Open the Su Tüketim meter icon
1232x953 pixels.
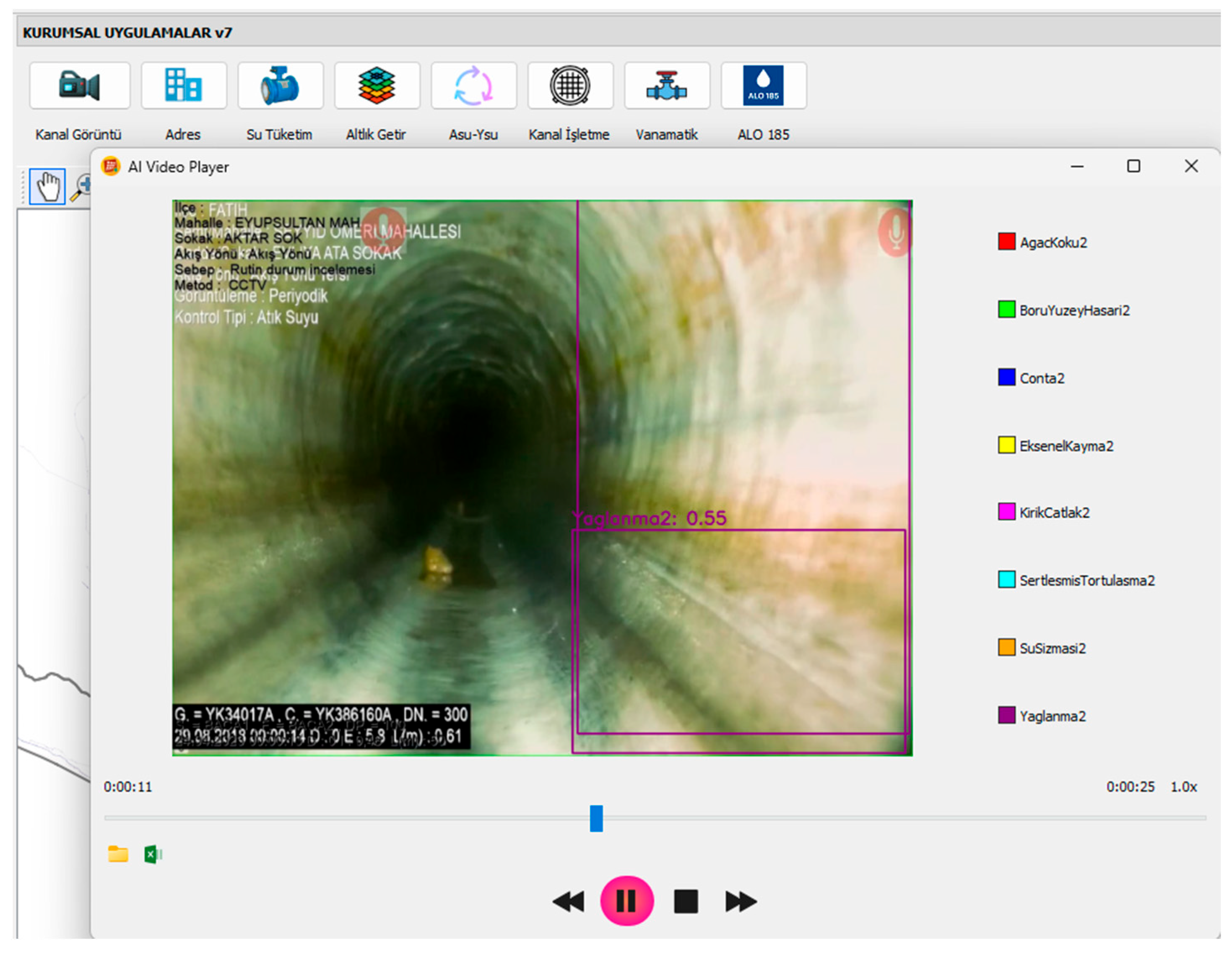coord(281,86)
